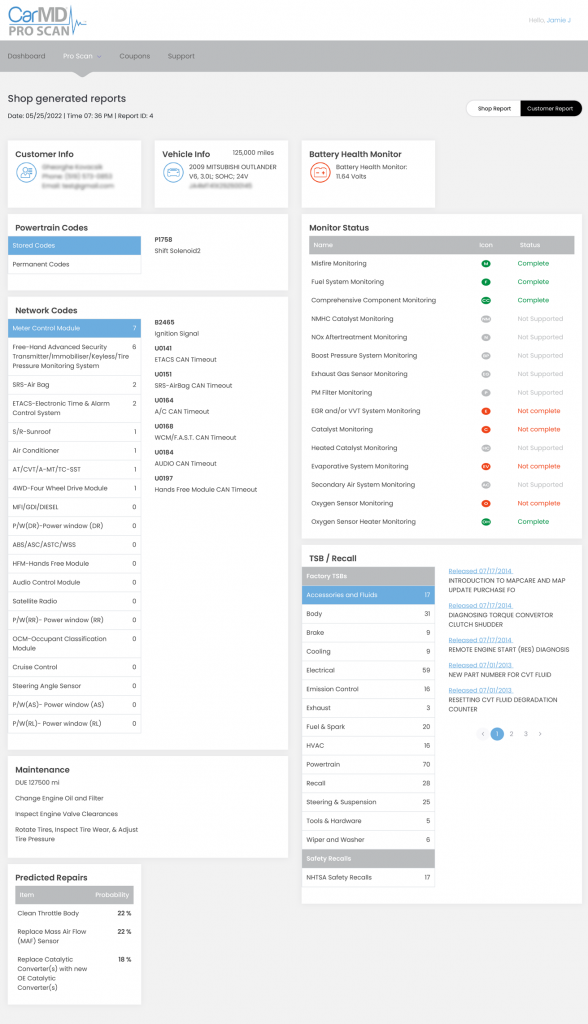Open the Coupons nav item
Screen dimensions: 588x1024
(x=135, y=56)
